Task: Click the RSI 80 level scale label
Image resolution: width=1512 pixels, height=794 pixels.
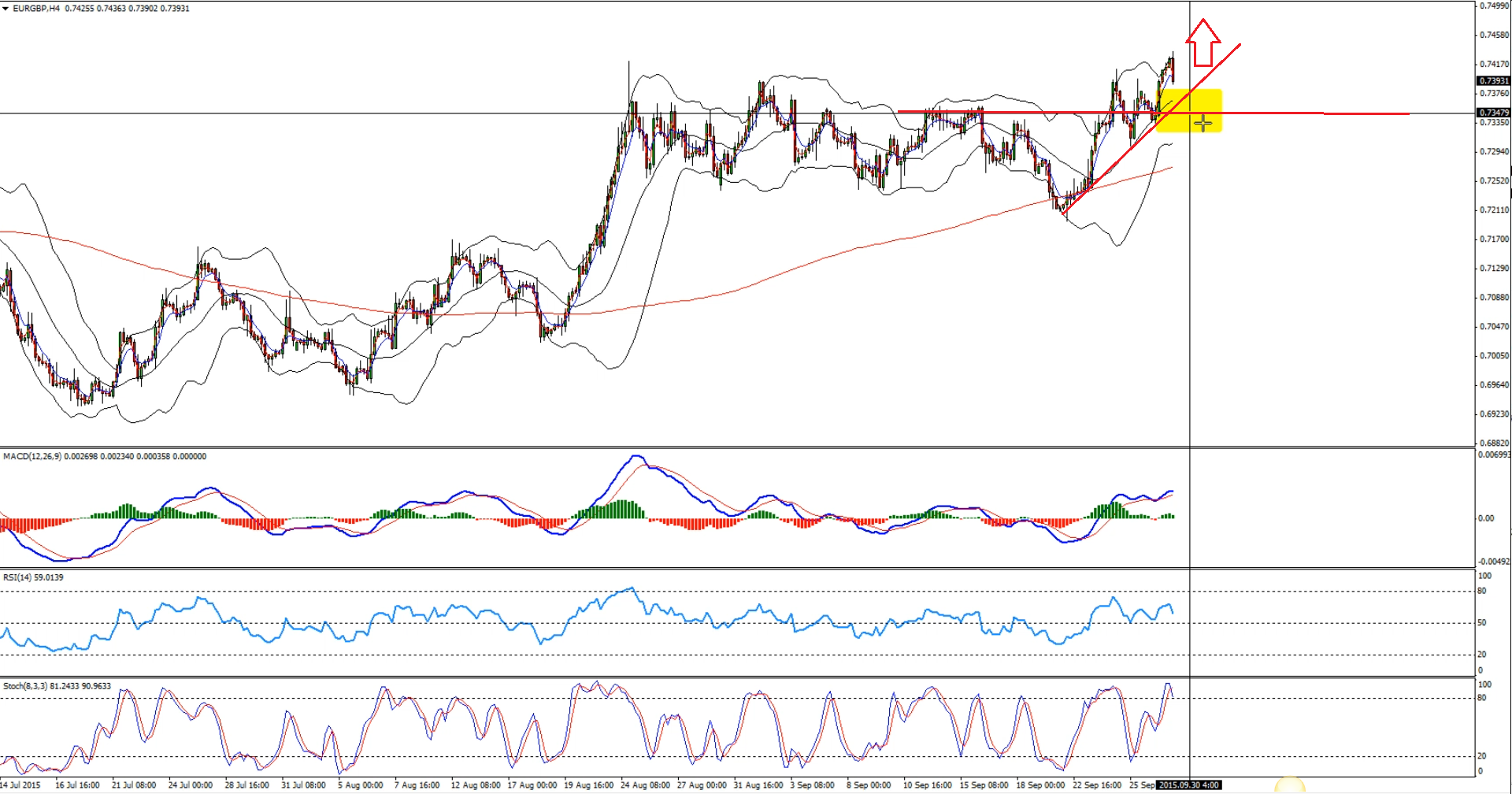Action: pyautogui.click(x=1482, y=592)
